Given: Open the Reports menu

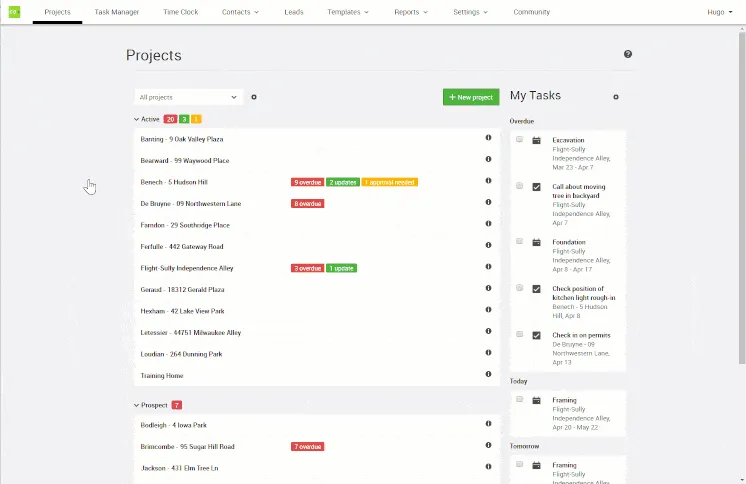Looking at the screenshot, I should [x=411, y=12].
